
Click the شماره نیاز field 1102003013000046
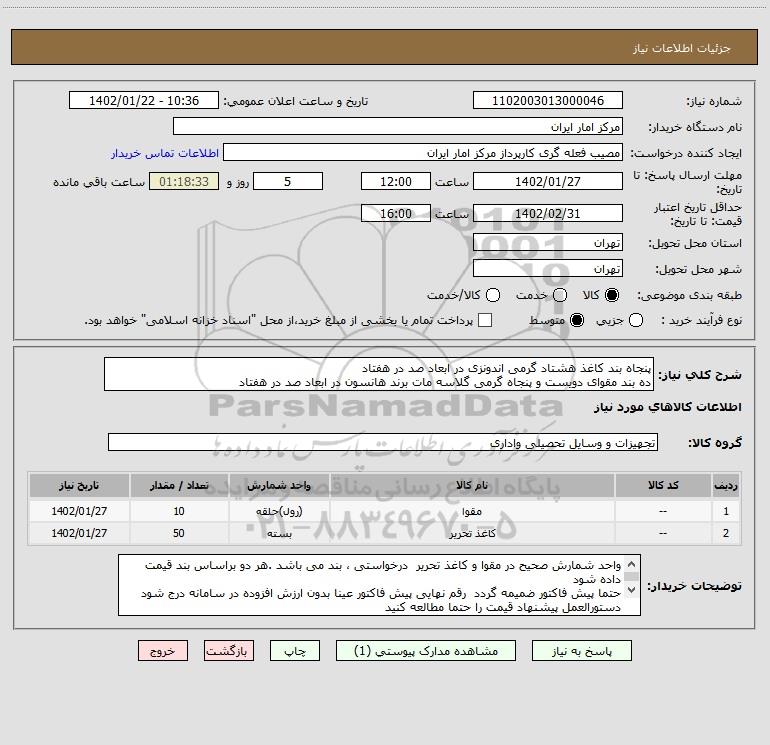tap(548, 101)
